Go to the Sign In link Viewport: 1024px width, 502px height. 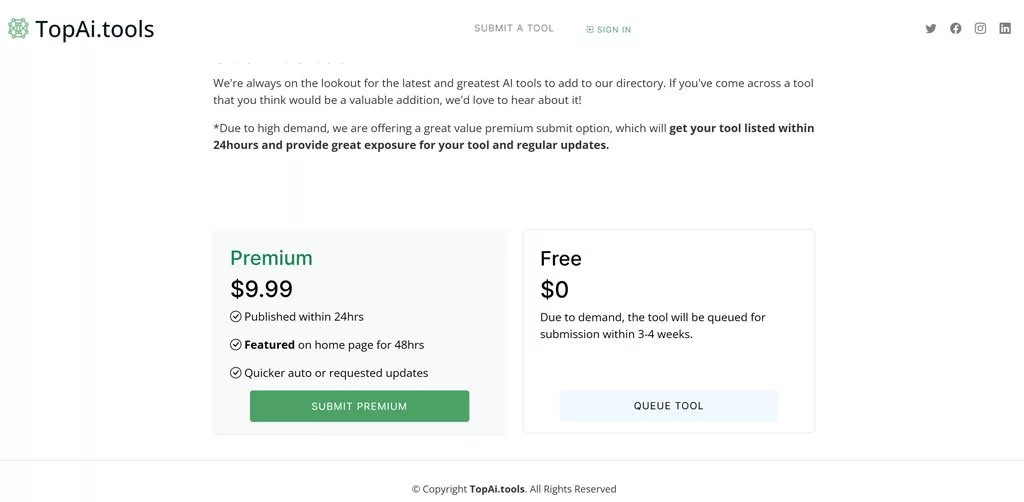click(613, 30)
